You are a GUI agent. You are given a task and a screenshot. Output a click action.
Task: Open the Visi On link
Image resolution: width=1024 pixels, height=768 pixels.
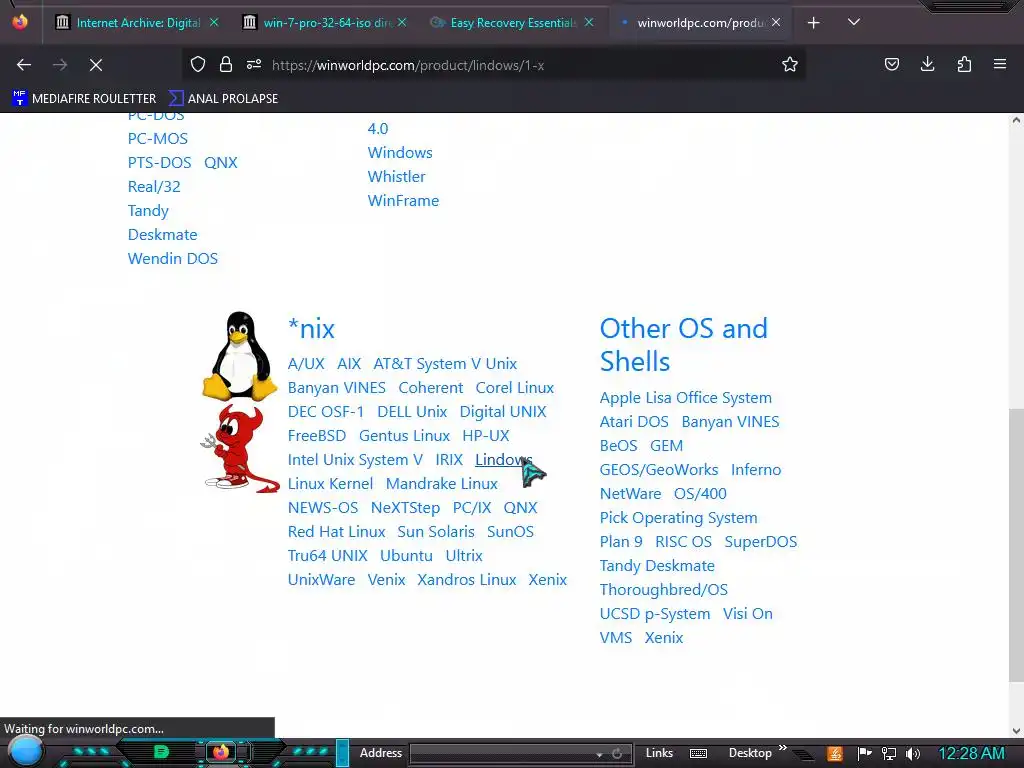[747, 614]
